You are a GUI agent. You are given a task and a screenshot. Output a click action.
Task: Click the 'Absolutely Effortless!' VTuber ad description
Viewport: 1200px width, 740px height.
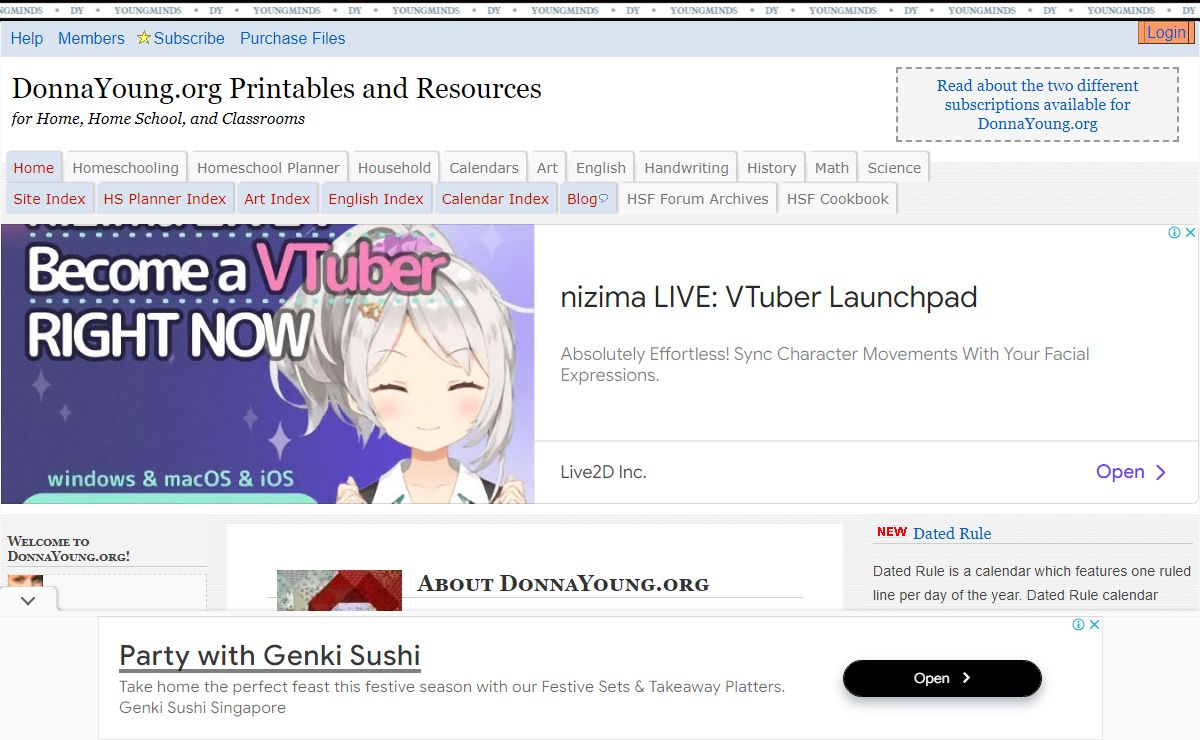click(825, 365)
